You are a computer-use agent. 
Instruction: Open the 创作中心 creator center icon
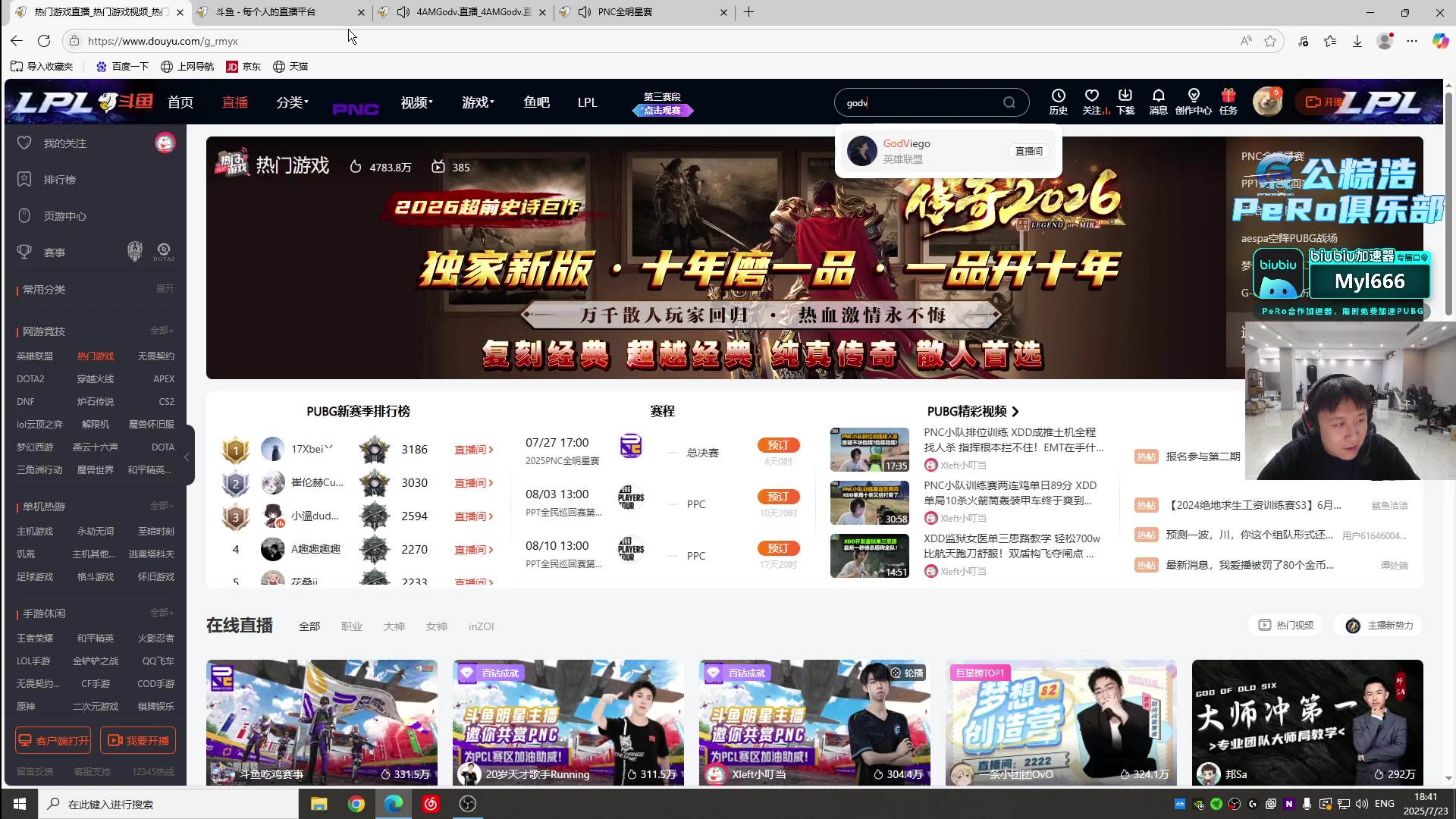click(x=1194, y=102)
